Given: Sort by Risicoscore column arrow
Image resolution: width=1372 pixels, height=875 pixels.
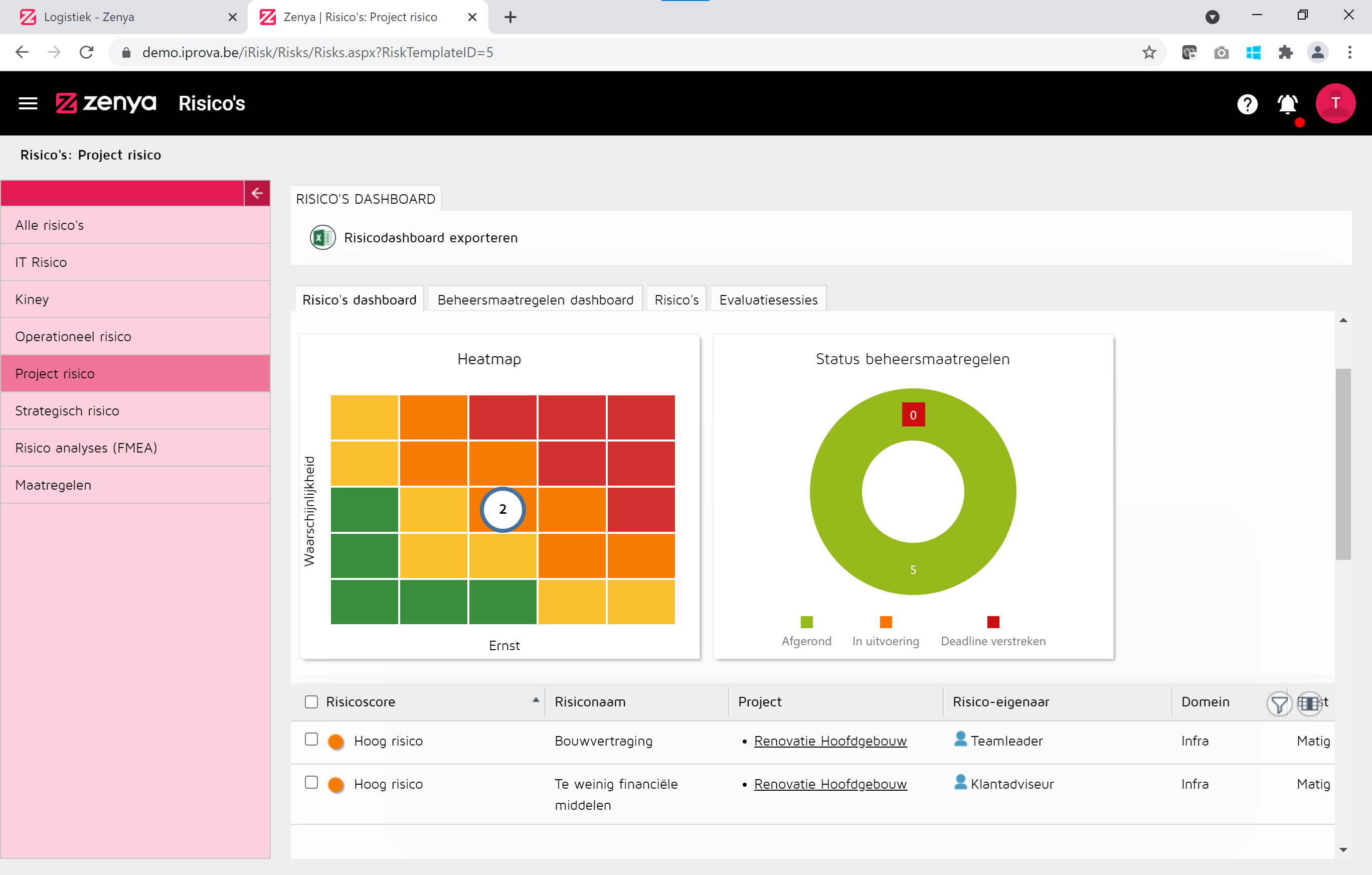Looking at the screenshot, I should coord(536,700).
